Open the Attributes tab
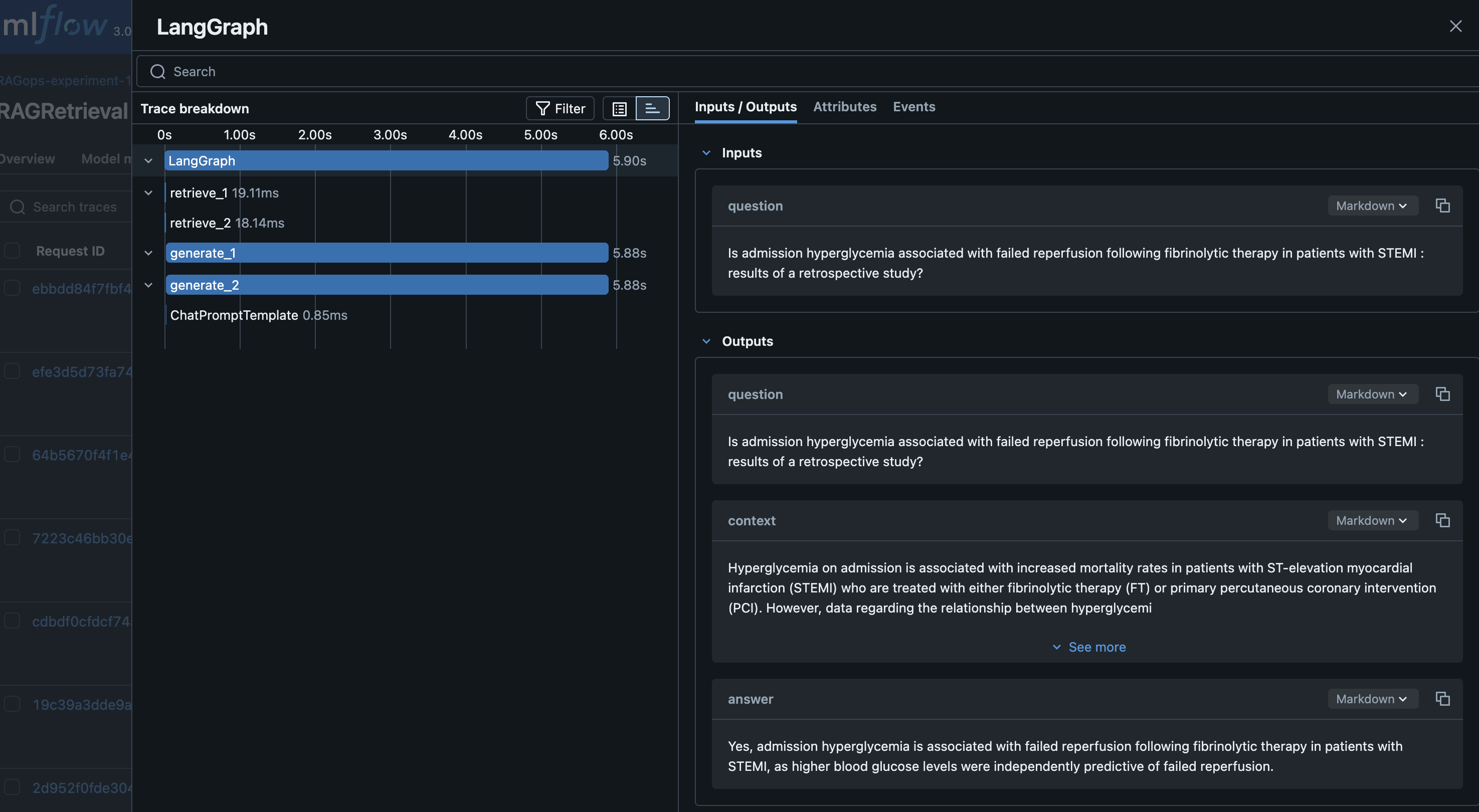Screen dimensions: 1479x812 pos(844,107)
